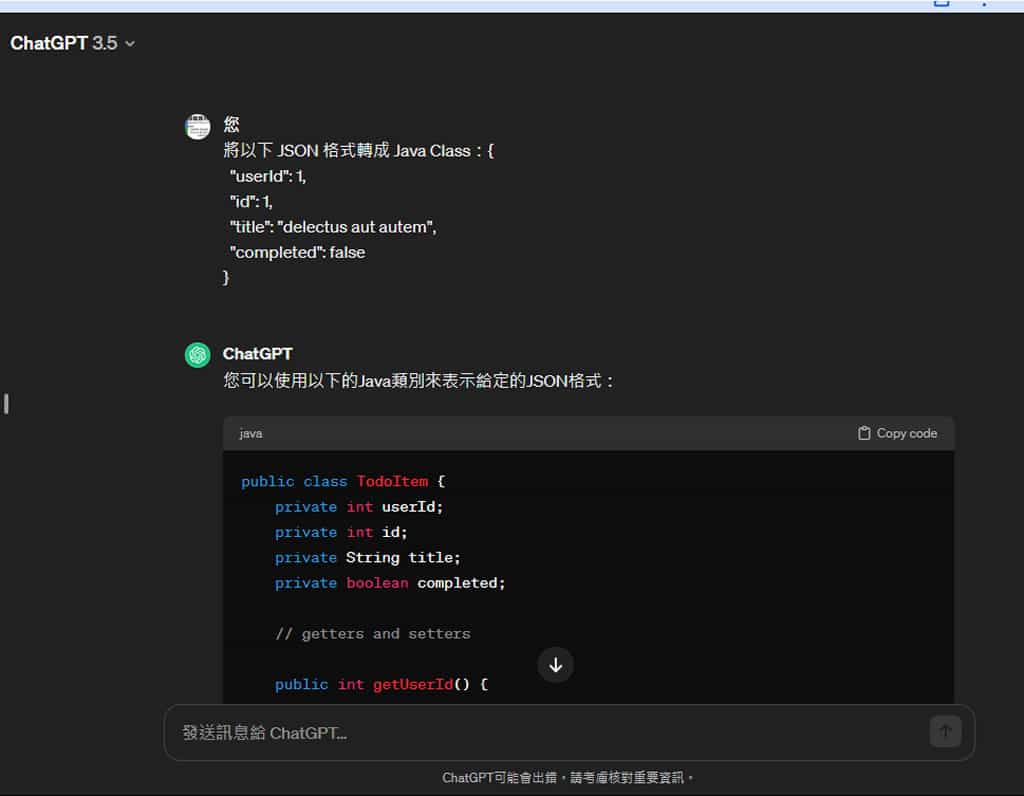1024x796 pixels.
Task: Click the 'ChatGPT' sender name above the reply
Action: (257, 354)
